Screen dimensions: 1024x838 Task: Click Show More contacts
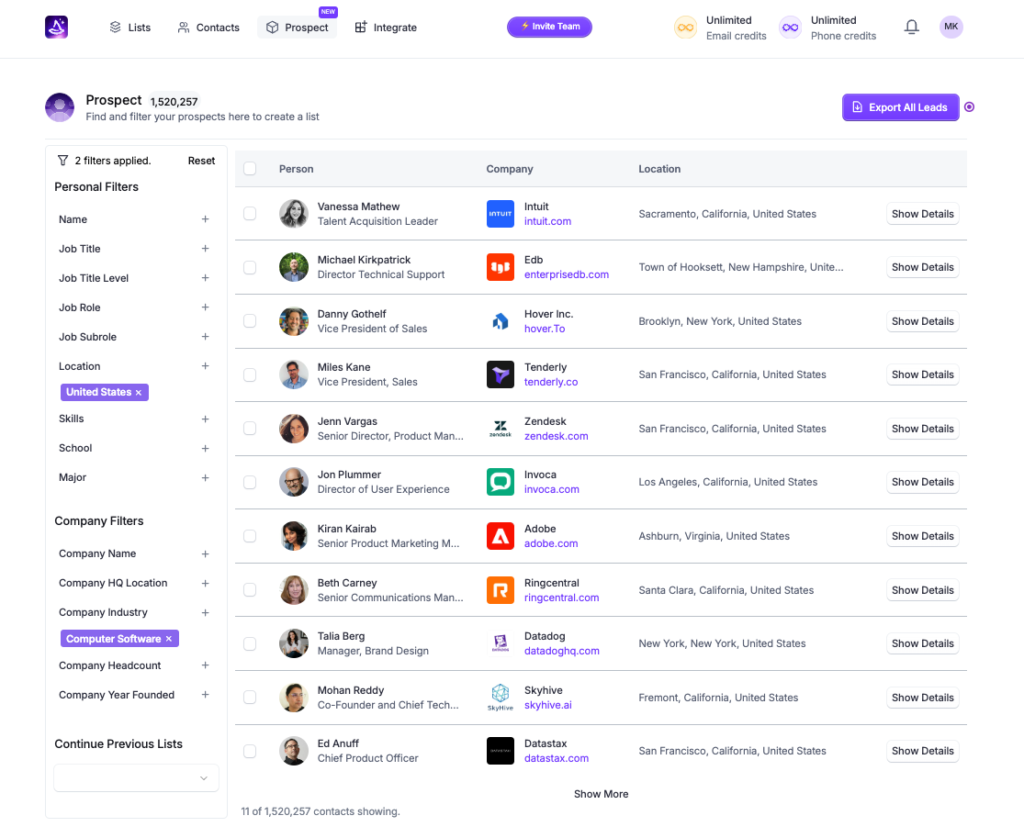(601, 794)
